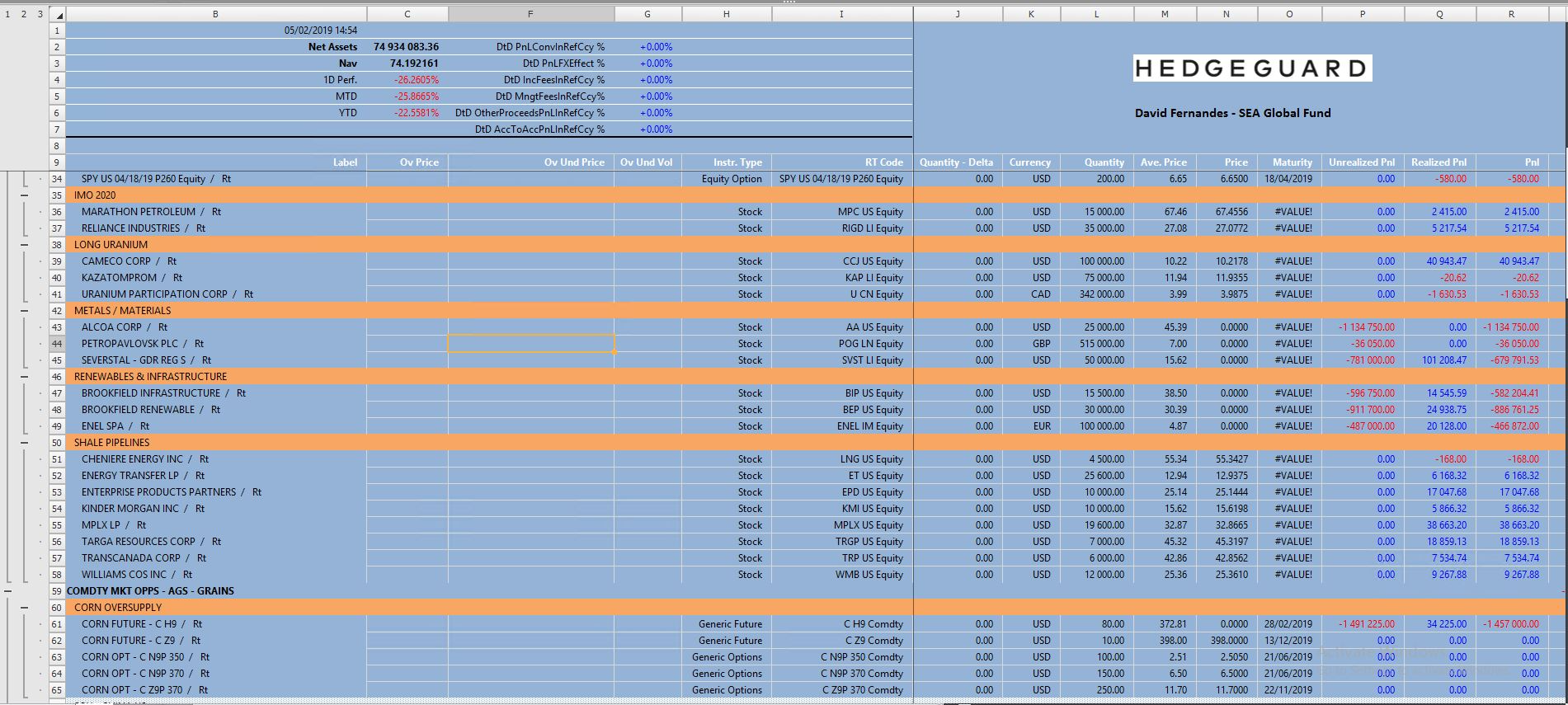Click the ALCOA CORP unrealized Pnl -1 134 750.00
Screen dimensions: 1568x705
1363,327
